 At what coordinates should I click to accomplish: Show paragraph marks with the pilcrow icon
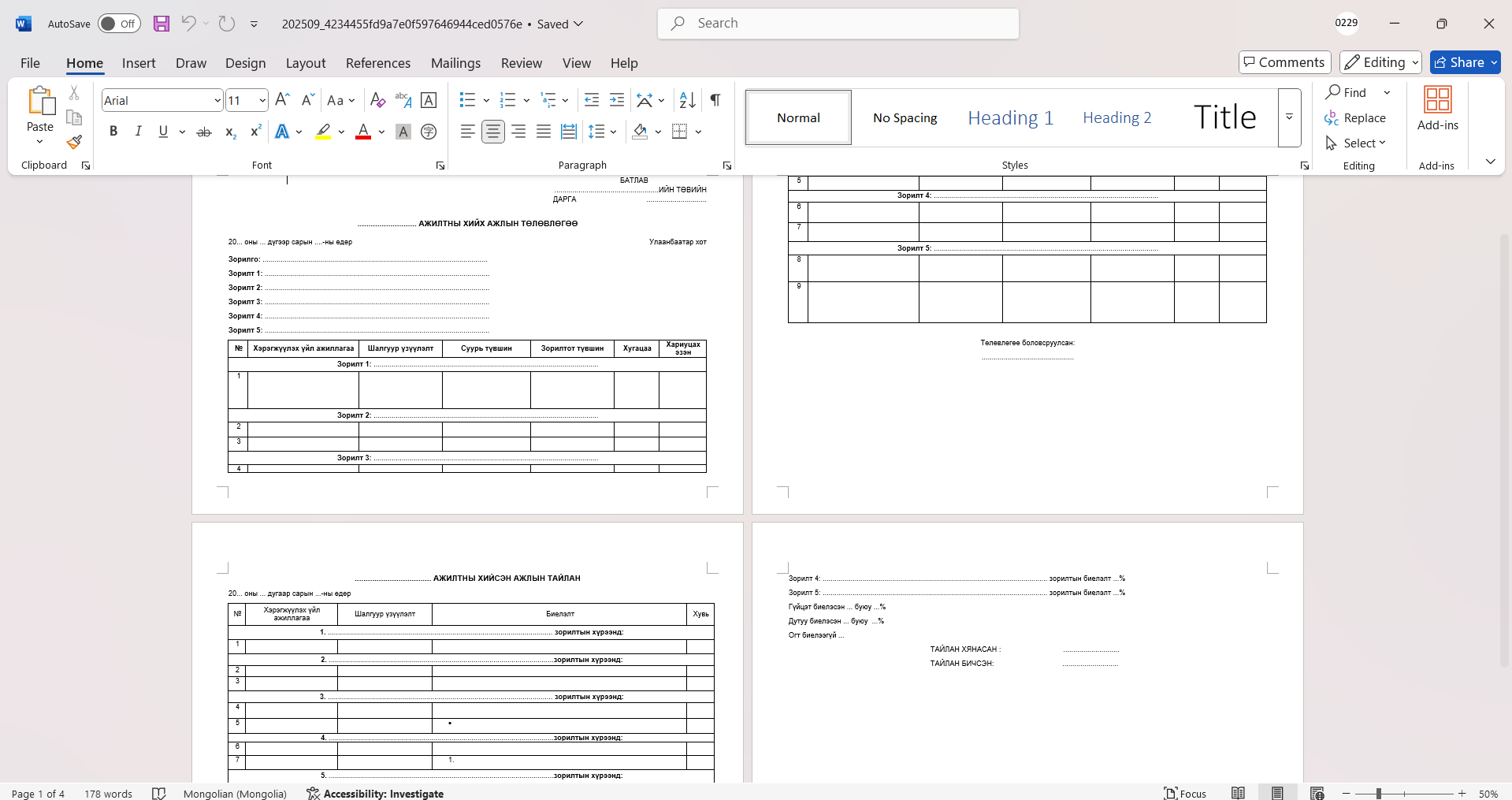(715, 100)
